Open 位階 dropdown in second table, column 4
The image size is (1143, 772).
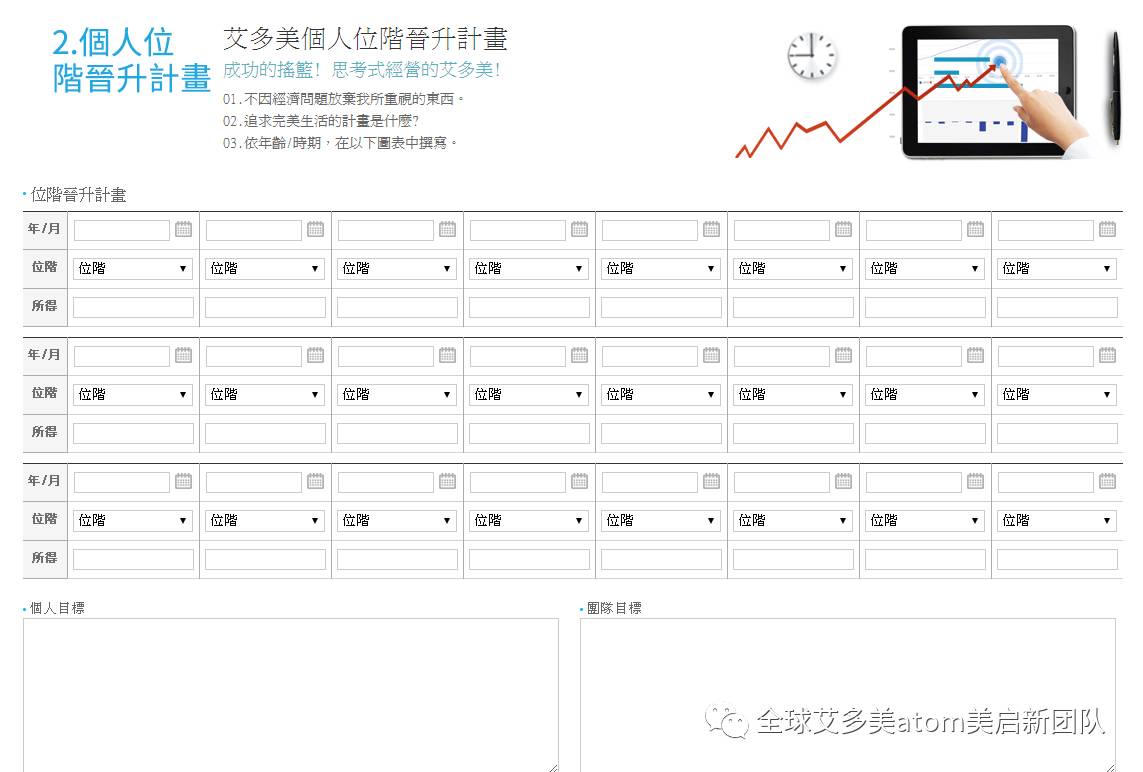pos(529,394)
